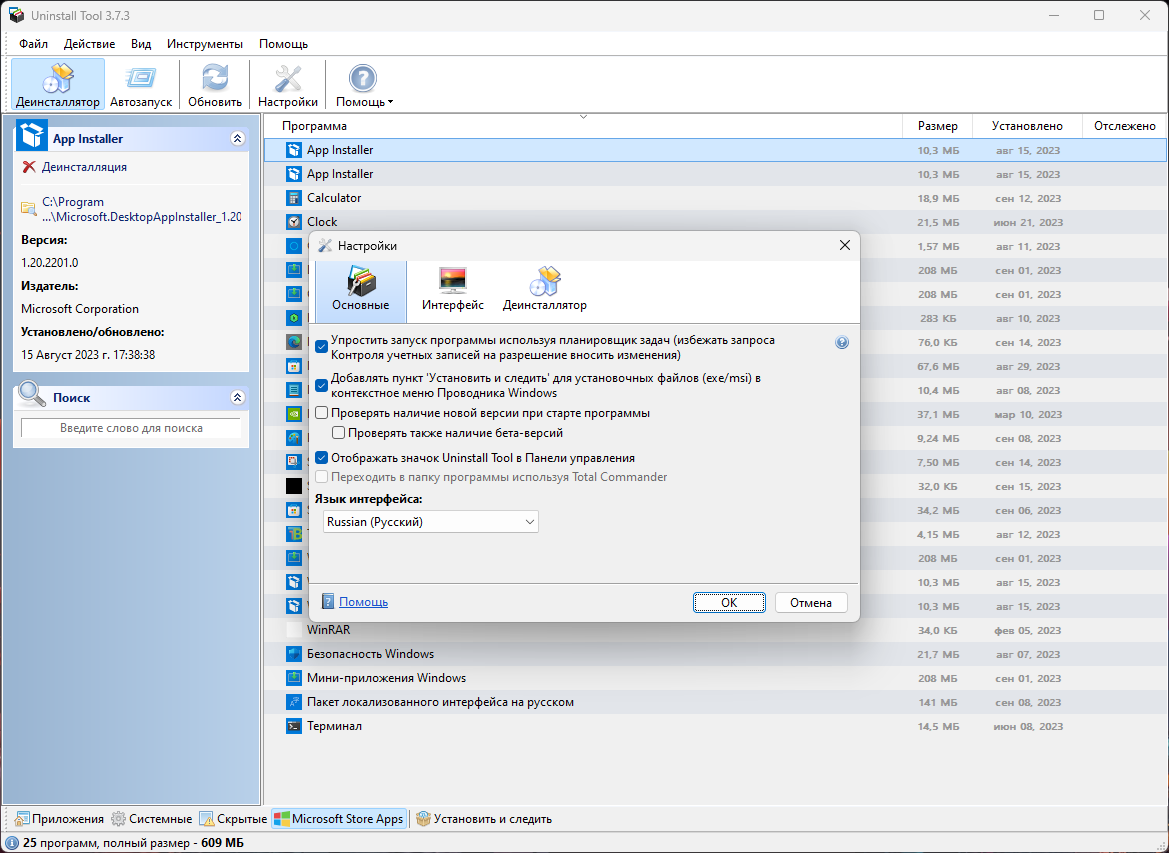This screenshot has width=1169, height=853.
Task: Select the Calculator entry in the program list
Action: coord(334,198)
